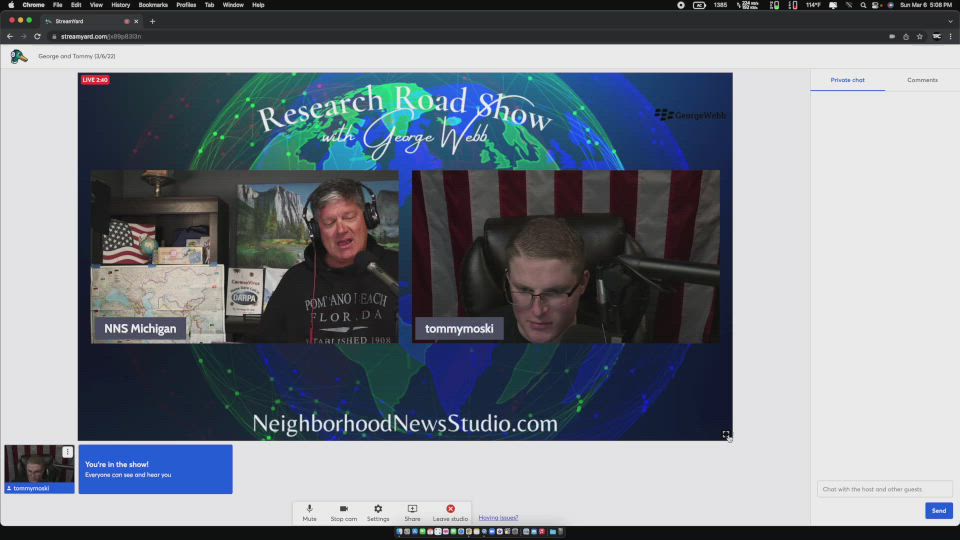Click the StreamYard duck logo
960x540 pixels.
point(19,57)
